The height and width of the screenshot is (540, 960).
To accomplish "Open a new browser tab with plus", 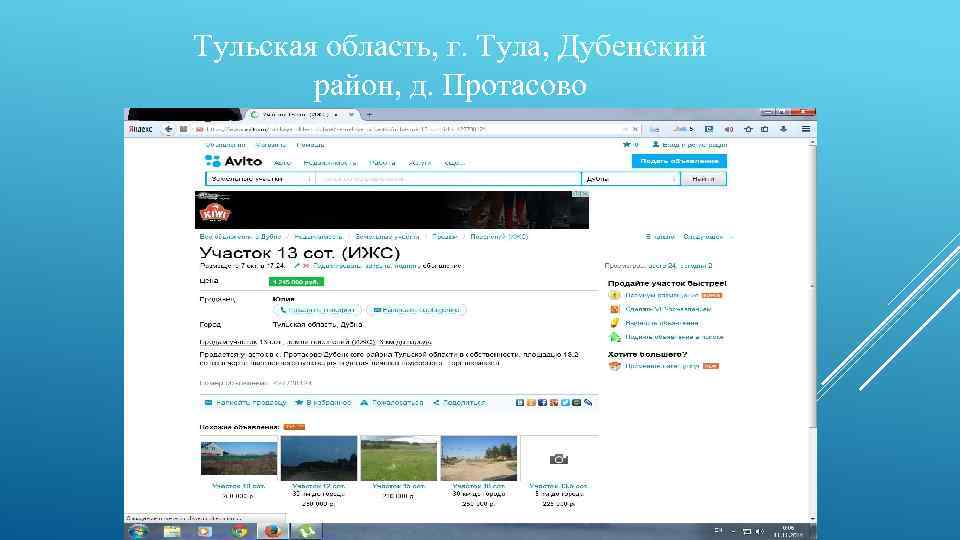I will [369, 114].
